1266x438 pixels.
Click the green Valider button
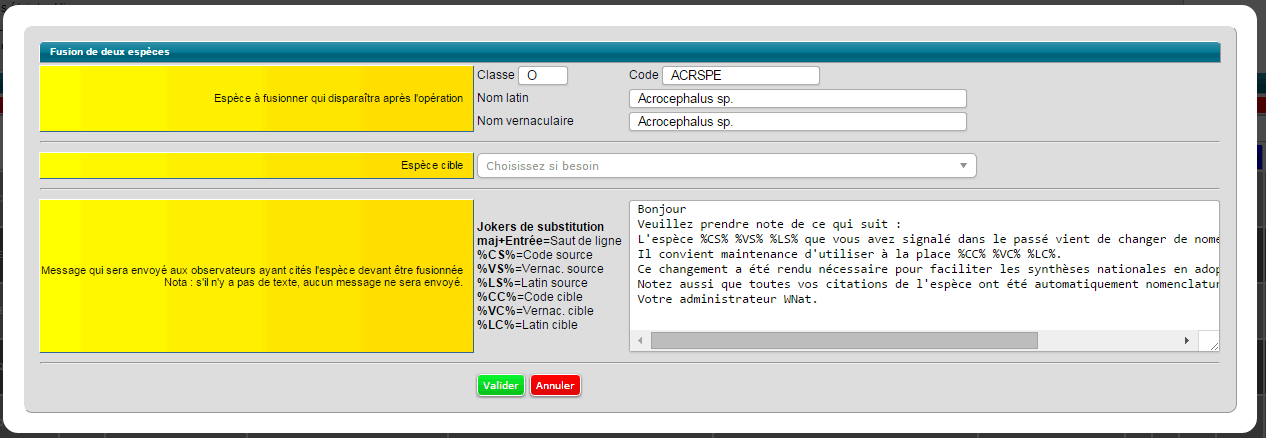point(501,385)
